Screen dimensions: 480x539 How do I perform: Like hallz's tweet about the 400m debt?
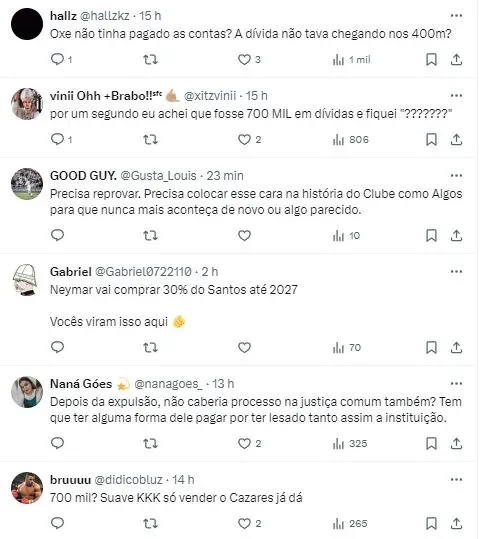(x=244, y=59)
